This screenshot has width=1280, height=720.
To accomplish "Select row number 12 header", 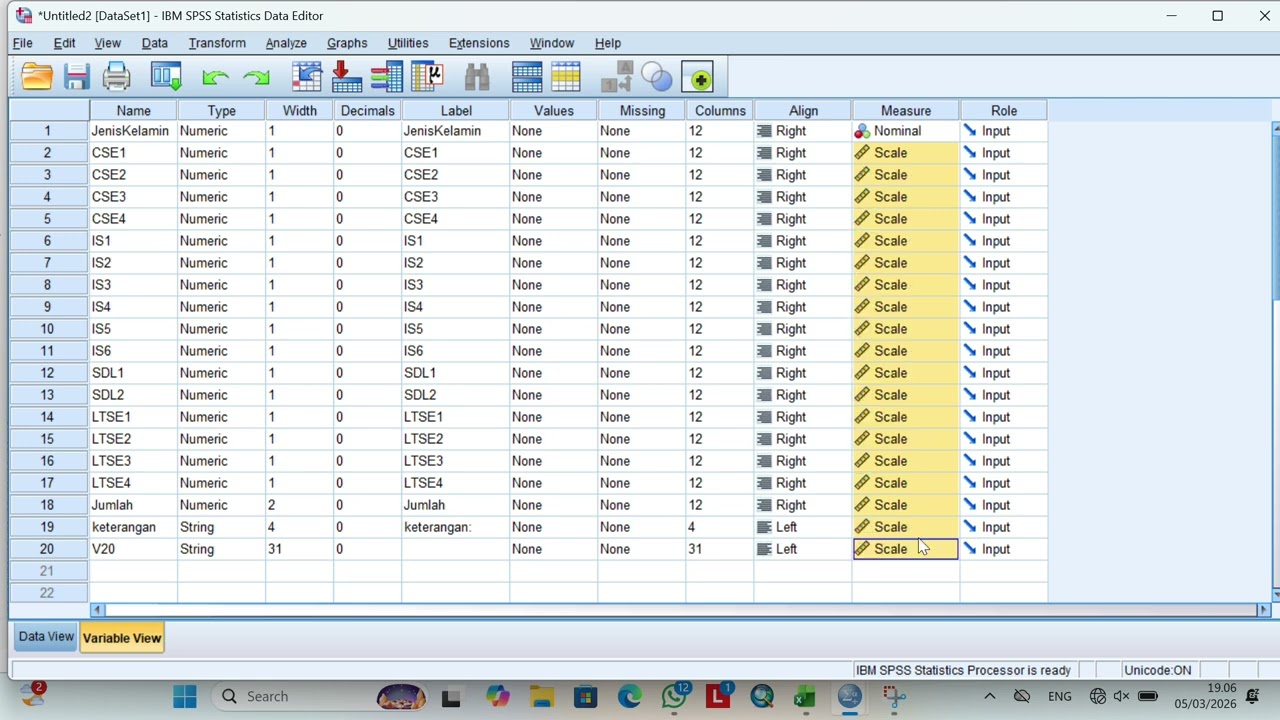I will click(x=47, y=373).
